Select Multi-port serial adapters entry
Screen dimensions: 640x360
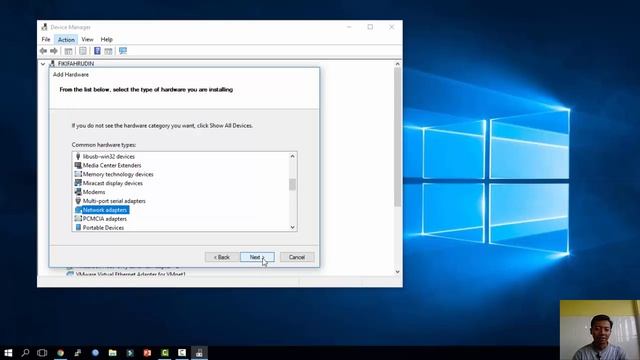click(x=114, y=201)
